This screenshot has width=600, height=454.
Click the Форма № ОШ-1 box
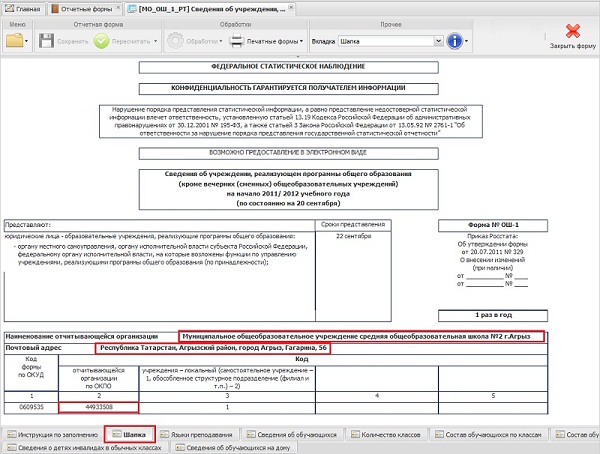(493, 225)
